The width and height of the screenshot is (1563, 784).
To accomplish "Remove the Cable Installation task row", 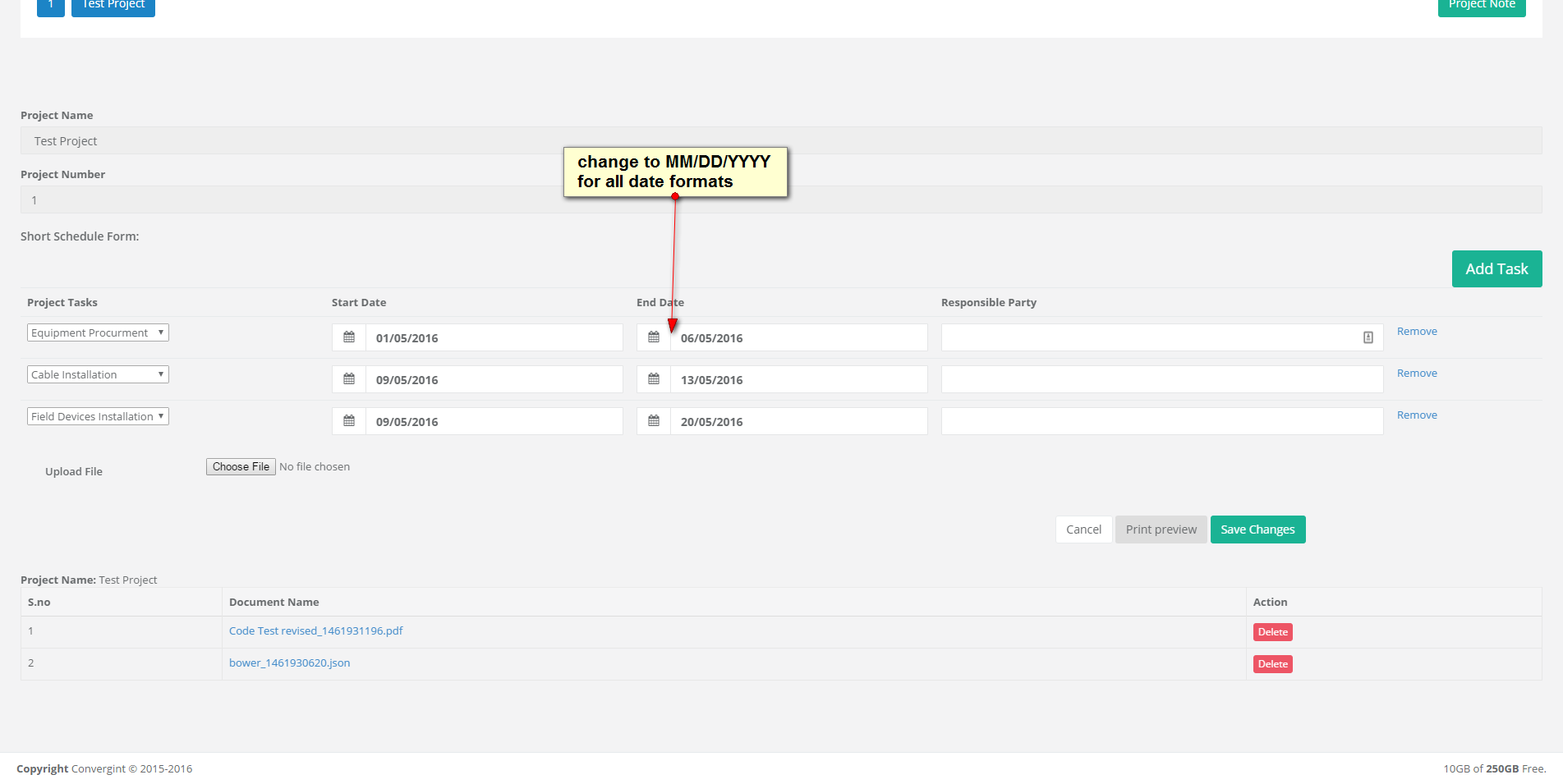I will (x=1417, y=374).
